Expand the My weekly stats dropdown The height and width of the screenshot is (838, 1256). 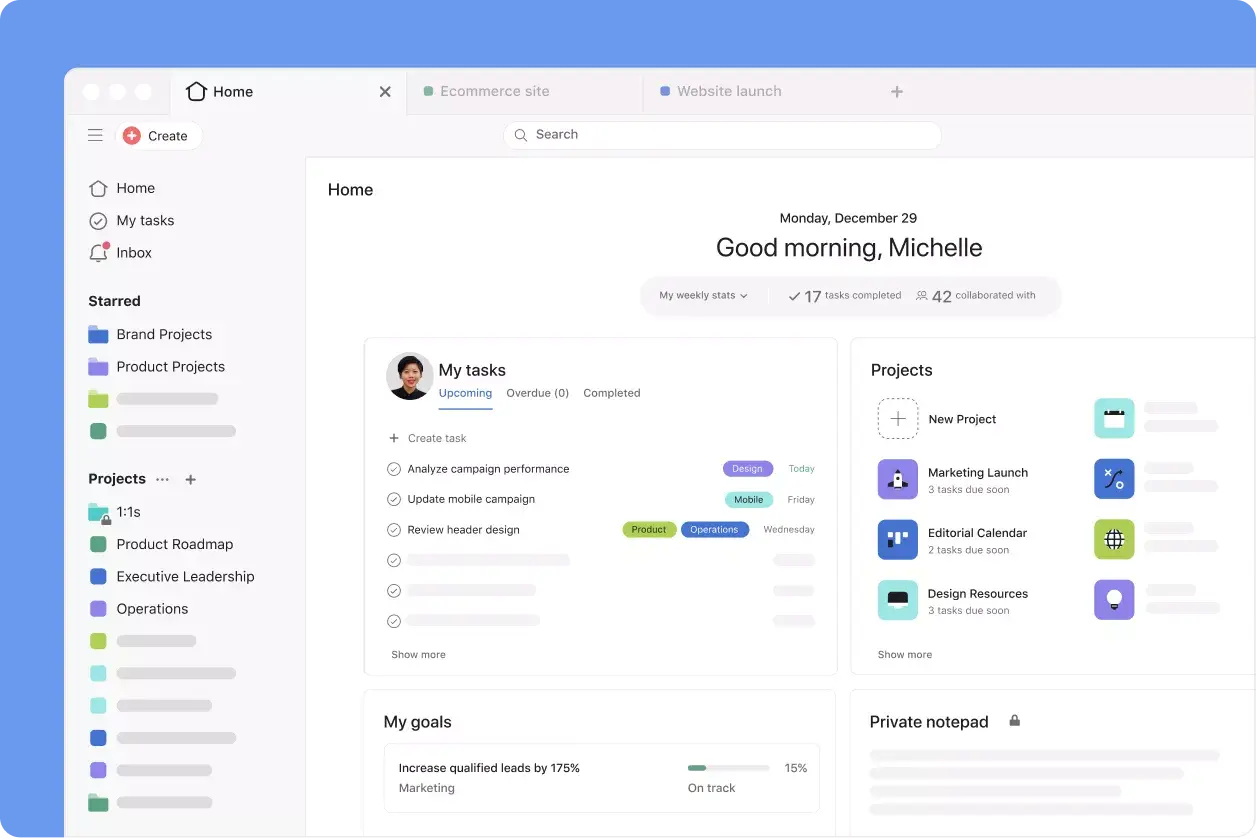click(x=703, y=296)
